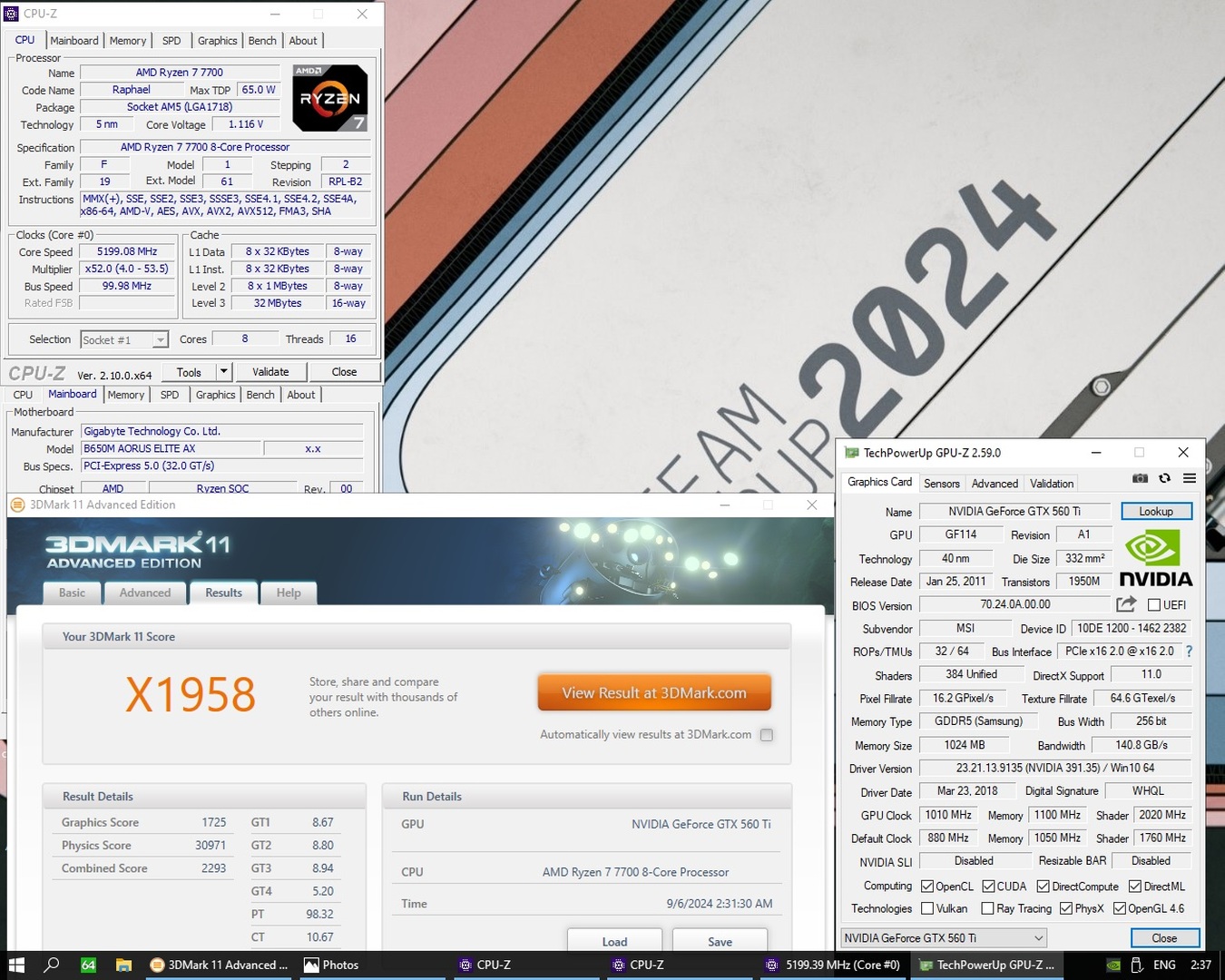Open taskbar search magnifier
Screen dimensions: 1225x980
[x=52, y=965]
